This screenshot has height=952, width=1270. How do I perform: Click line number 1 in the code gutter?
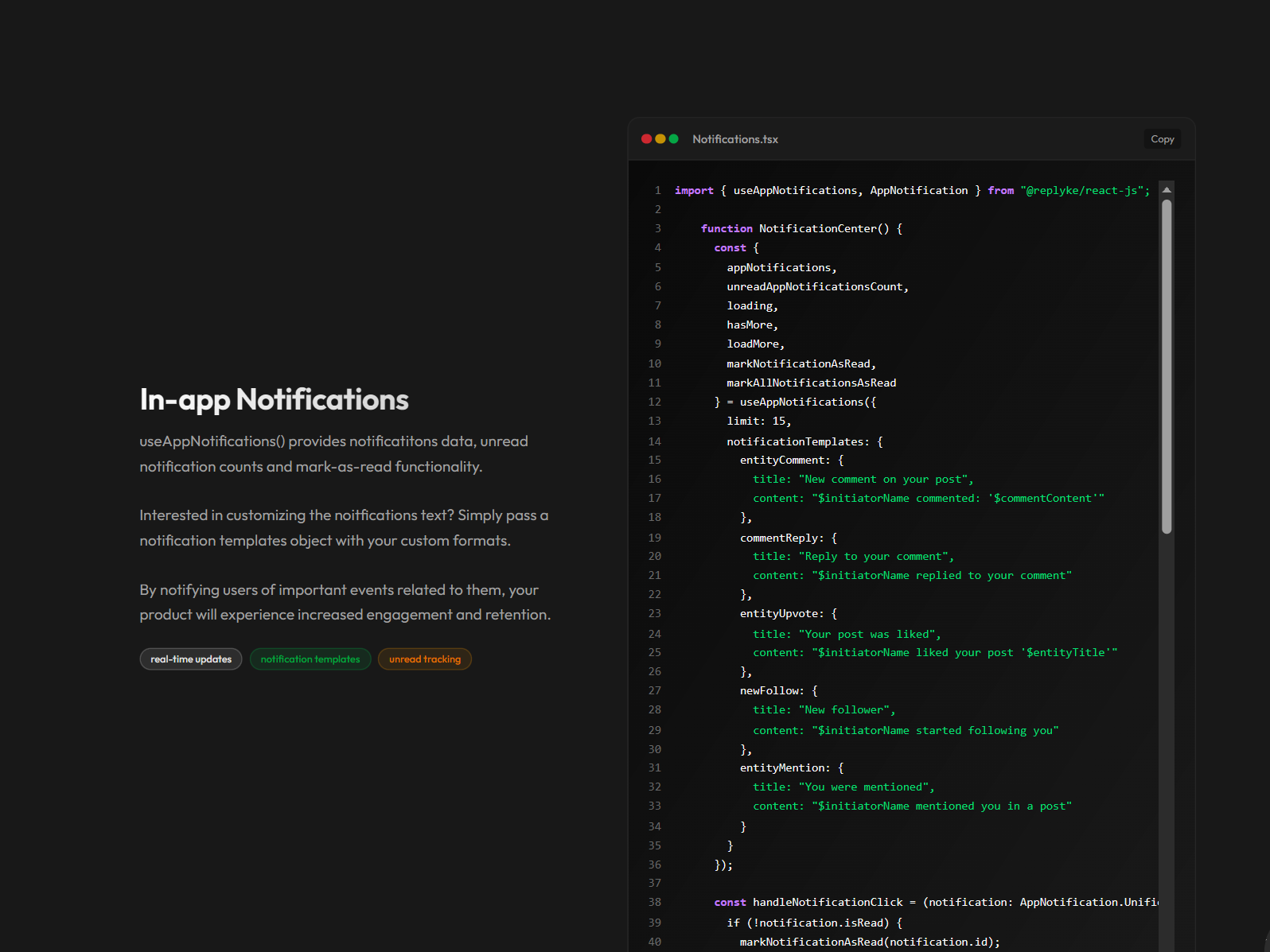pyautogui.click(x=657, y=191)
